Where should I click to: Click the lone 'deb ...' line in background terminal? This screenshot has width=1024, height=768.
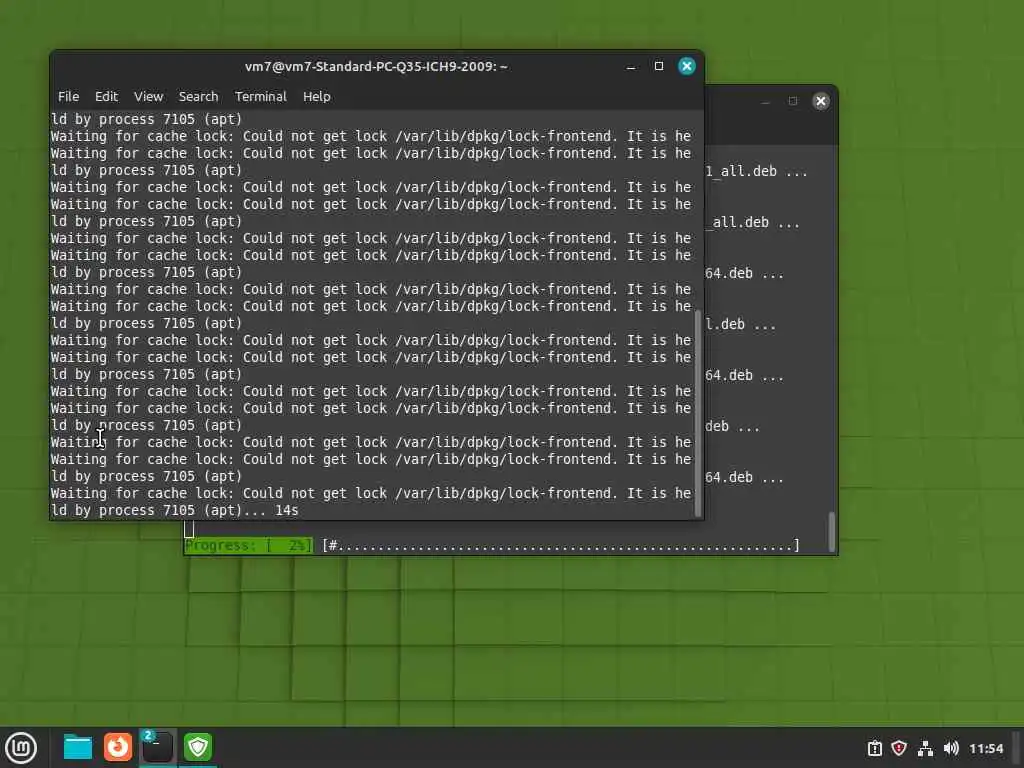pos(732,426)
